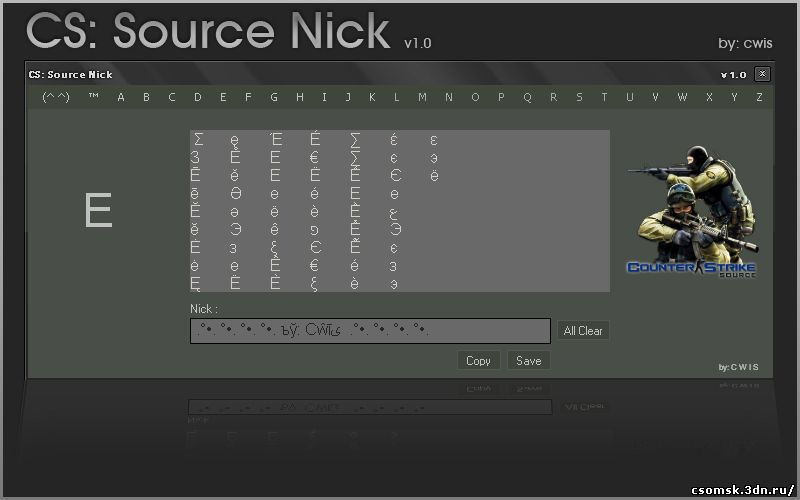
Task: Close the CS: Source Nick window
Action: coord(762,74)
